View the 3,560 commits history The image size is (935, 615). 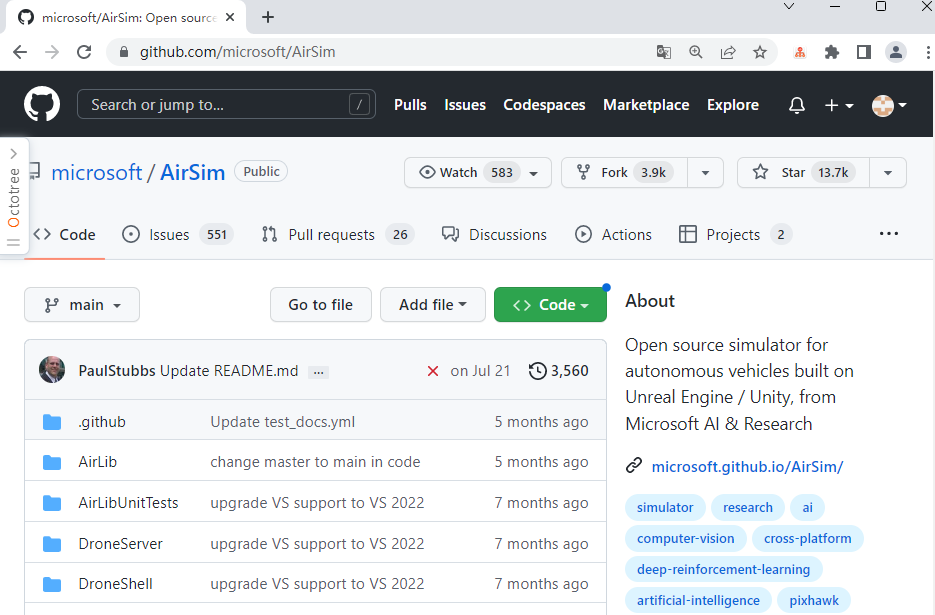(x=559, y=370)
